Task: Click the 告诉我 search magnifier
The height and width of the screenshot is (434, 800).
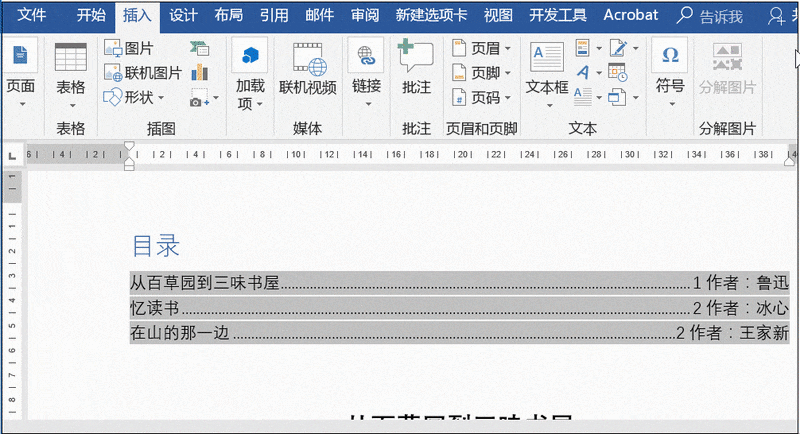Action: [x=684, y=15]
